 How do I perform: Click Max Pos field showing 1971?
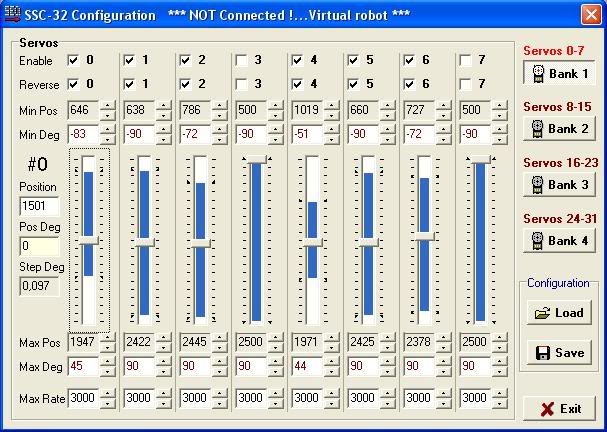coord(307,342)
